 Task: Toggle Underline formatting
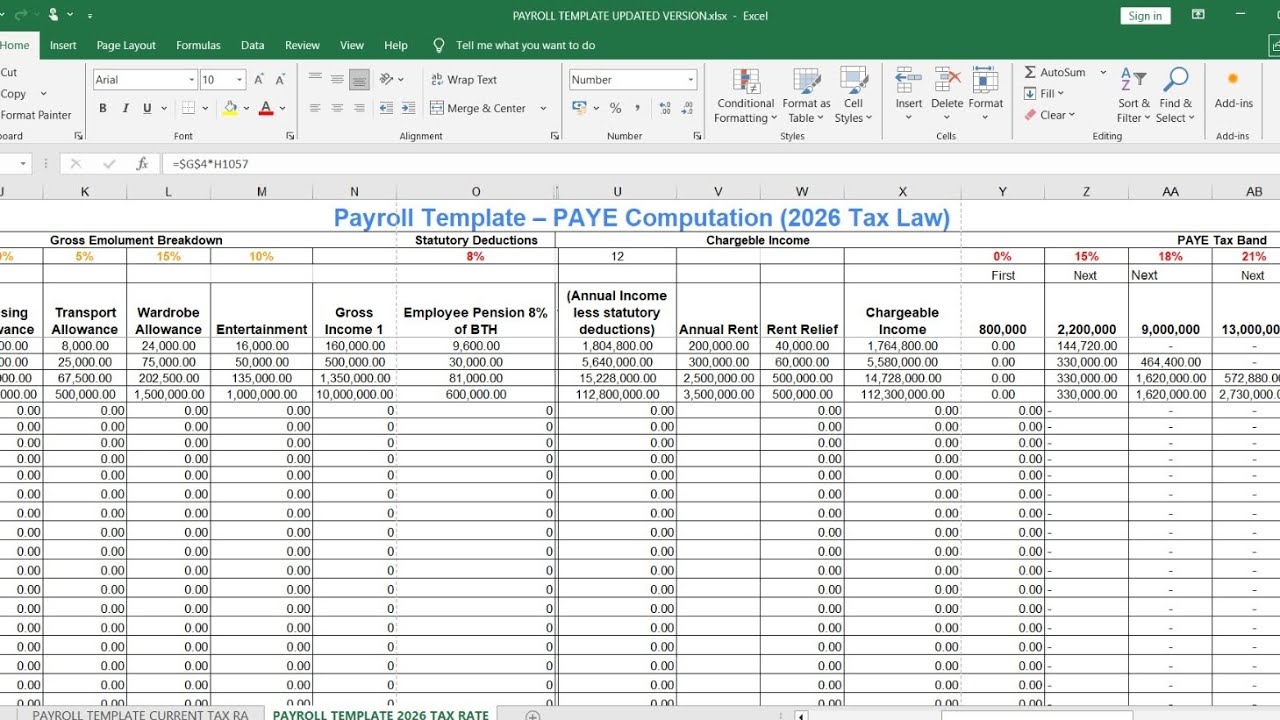tap(147, 108)
